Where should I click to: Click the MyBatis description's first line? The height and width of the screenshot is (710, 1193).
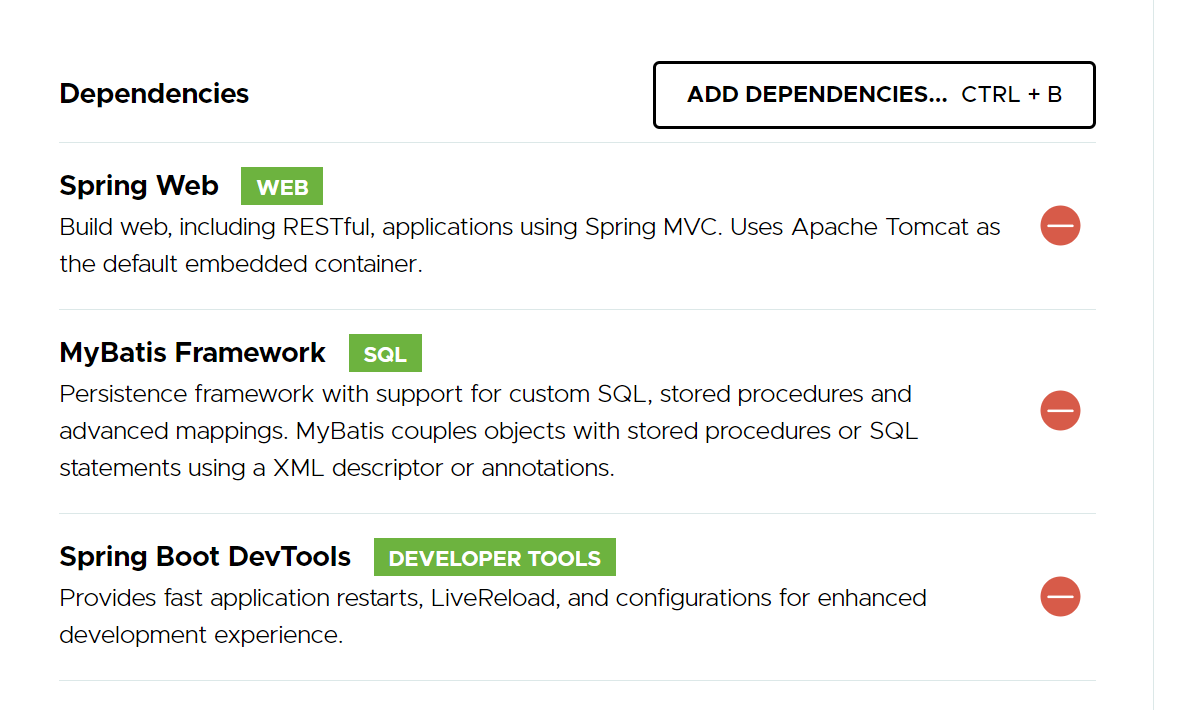pos(485,394)
